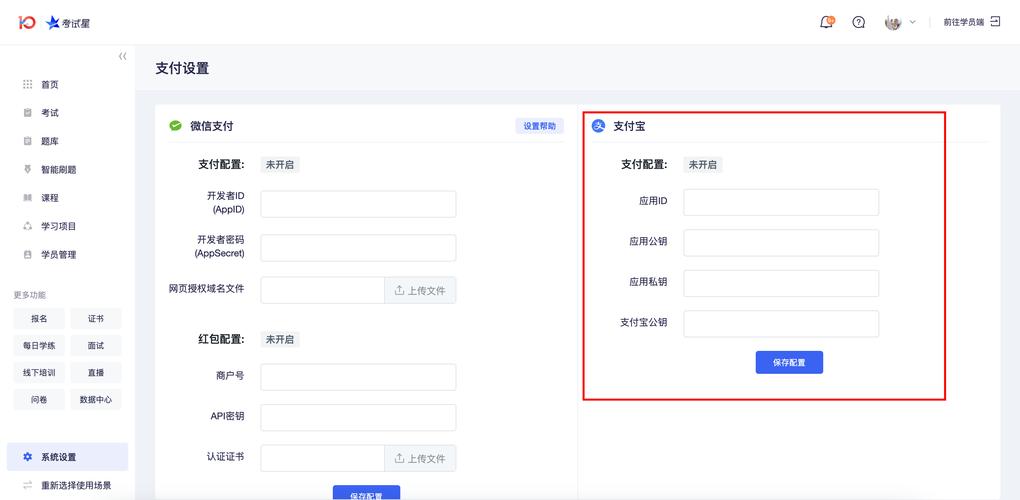Open the 直播 feature button
Image resolution: width=1020 pixels, height=500 pixels.
pyautogui.click(x=96, y=373)
